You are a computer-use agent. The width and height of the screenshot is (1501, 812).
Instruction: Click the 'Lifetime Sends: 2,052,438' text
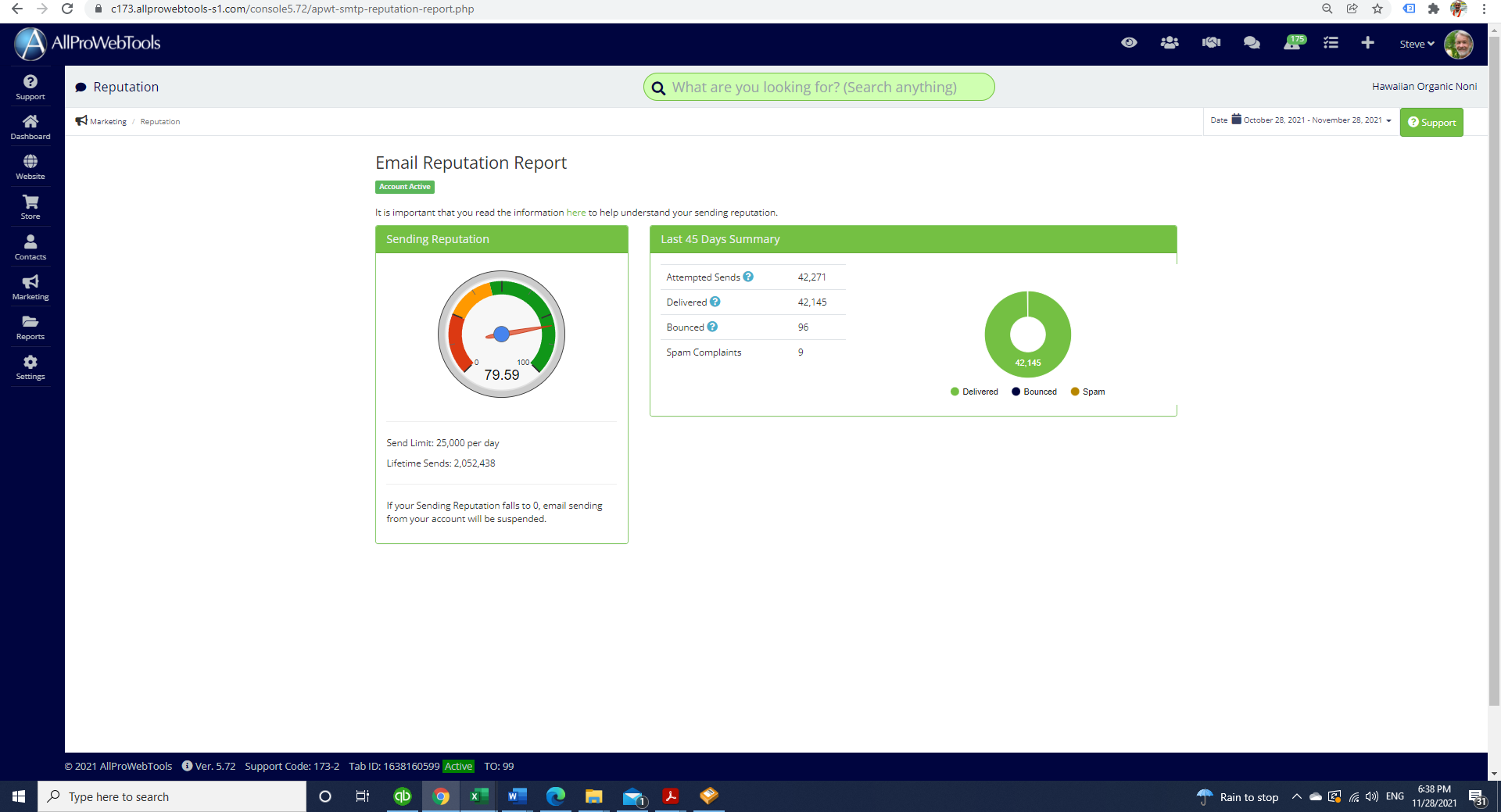click(x=441, y=463)
